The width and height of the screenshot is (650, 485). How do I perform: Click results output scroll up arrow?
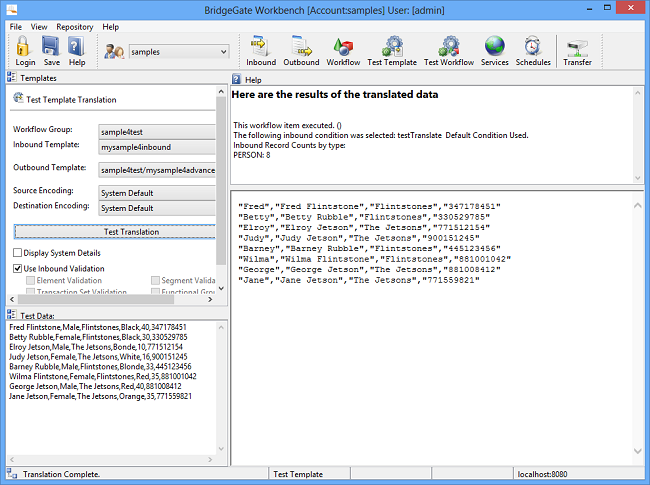[x=638, y=205]
